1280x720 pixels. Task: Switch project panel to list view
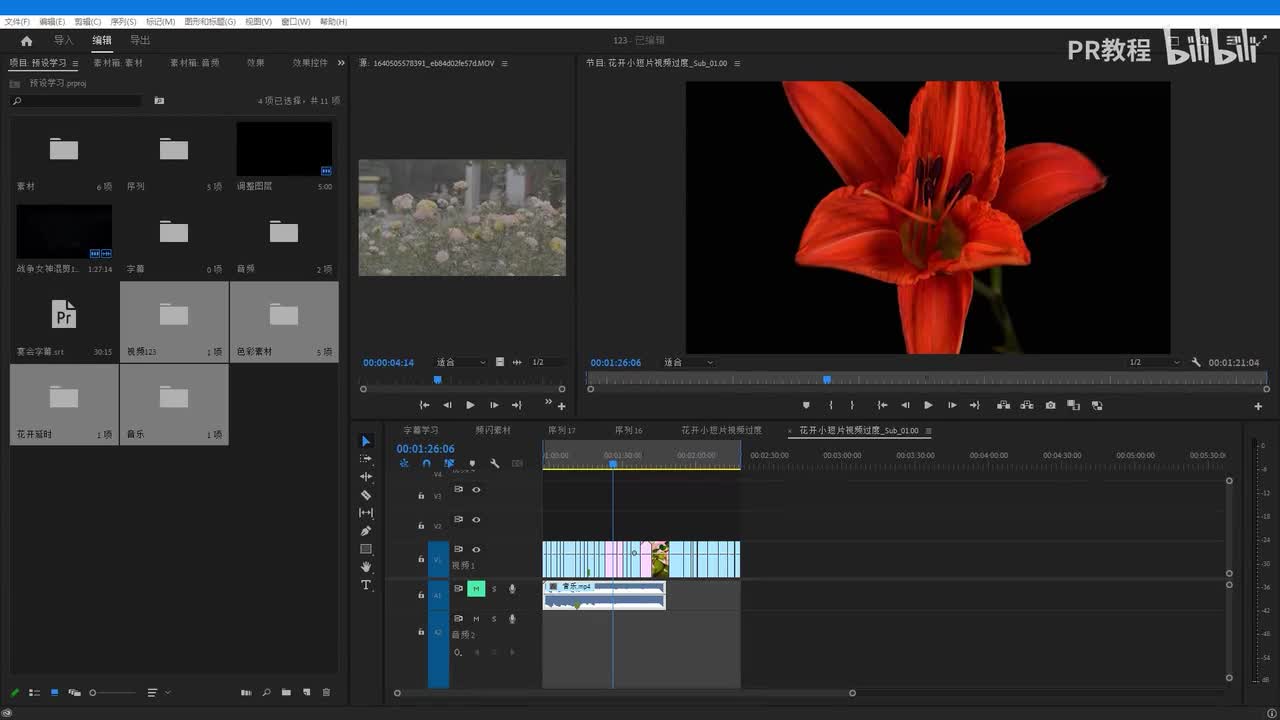pos(34,692)
